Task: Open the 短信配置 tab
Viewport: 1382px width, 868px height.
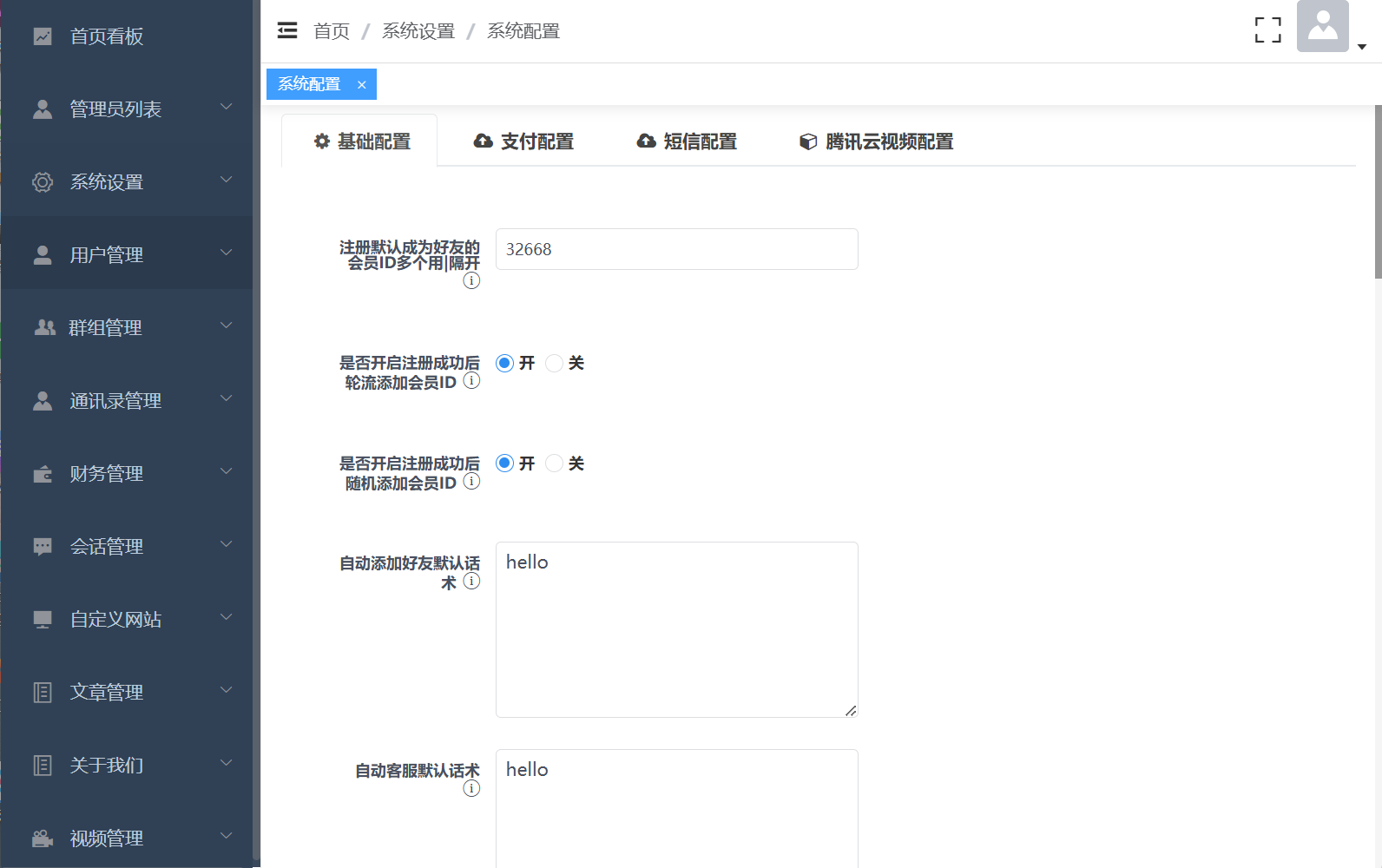Action: coord(687,141)
